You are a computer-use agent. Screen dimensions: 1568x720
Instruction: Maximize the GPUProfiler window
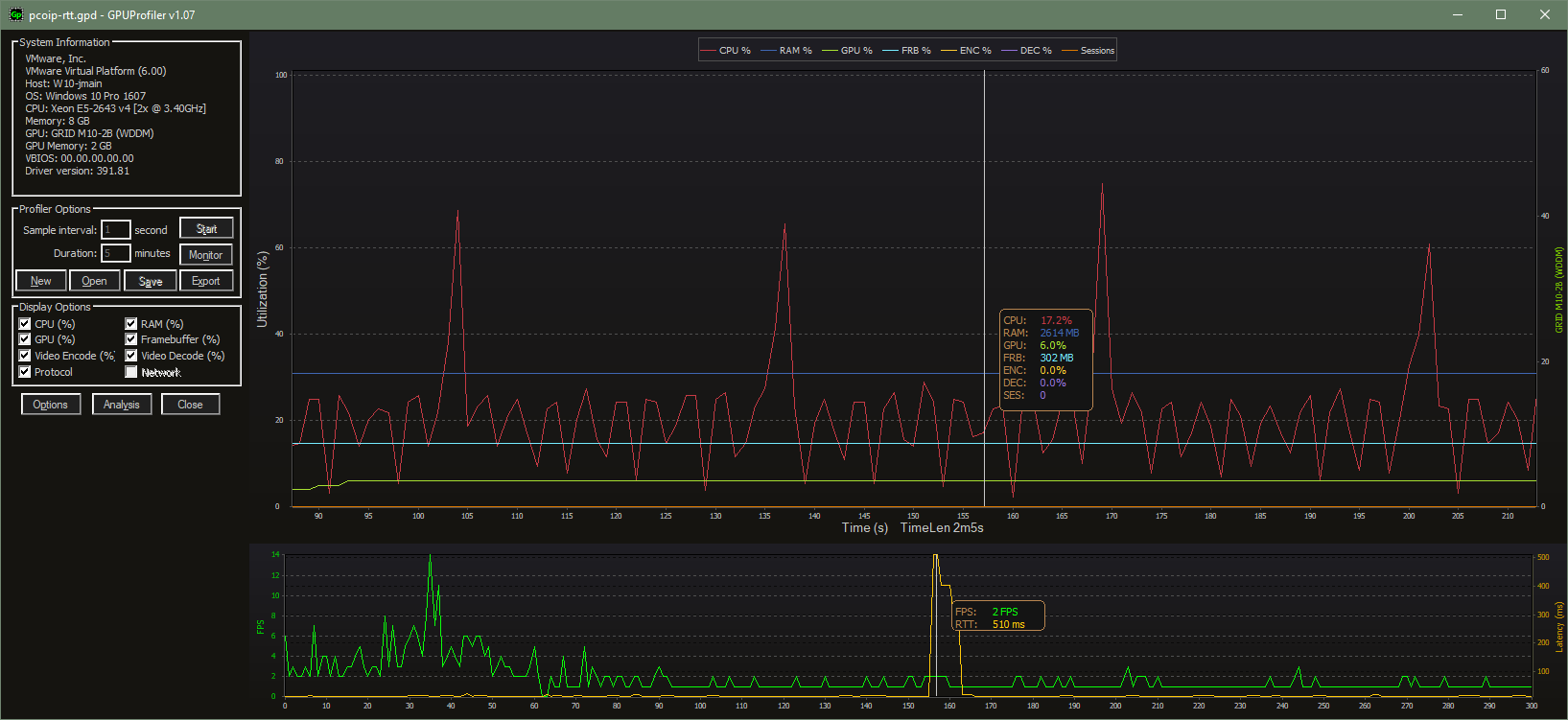click(x=1501, y=14)
